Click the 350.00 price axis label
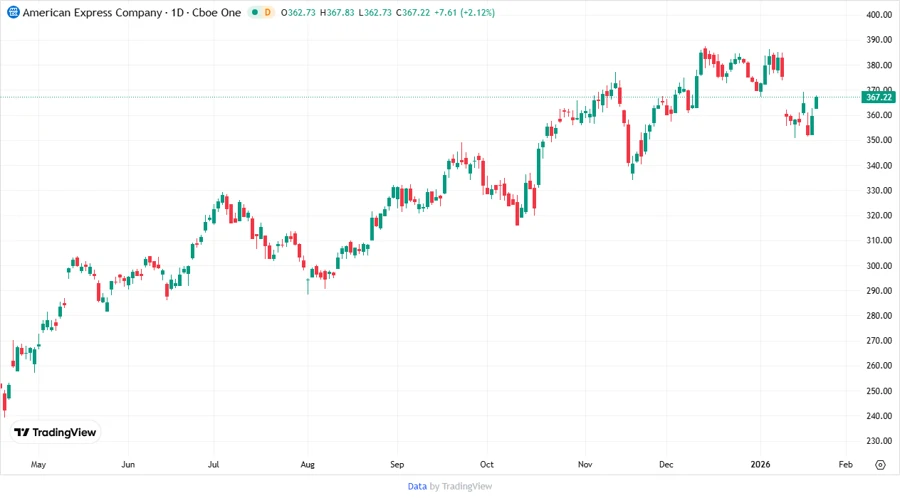The height and width of the screenshot is (498, 900). pyautogui.click(x=879, y=140)
